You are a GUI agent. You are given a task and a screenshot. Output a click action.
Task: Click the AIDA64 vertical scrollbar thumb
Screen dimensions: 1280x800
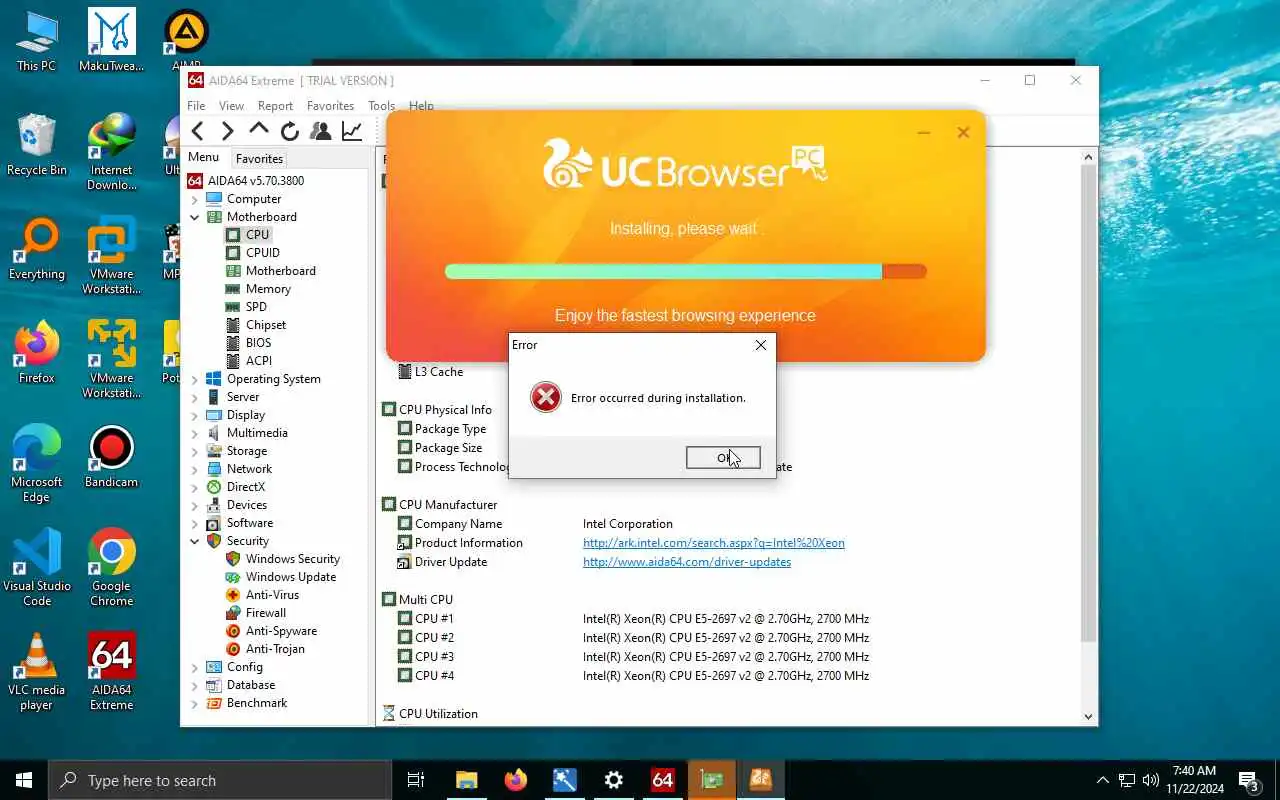[1089, 402]
